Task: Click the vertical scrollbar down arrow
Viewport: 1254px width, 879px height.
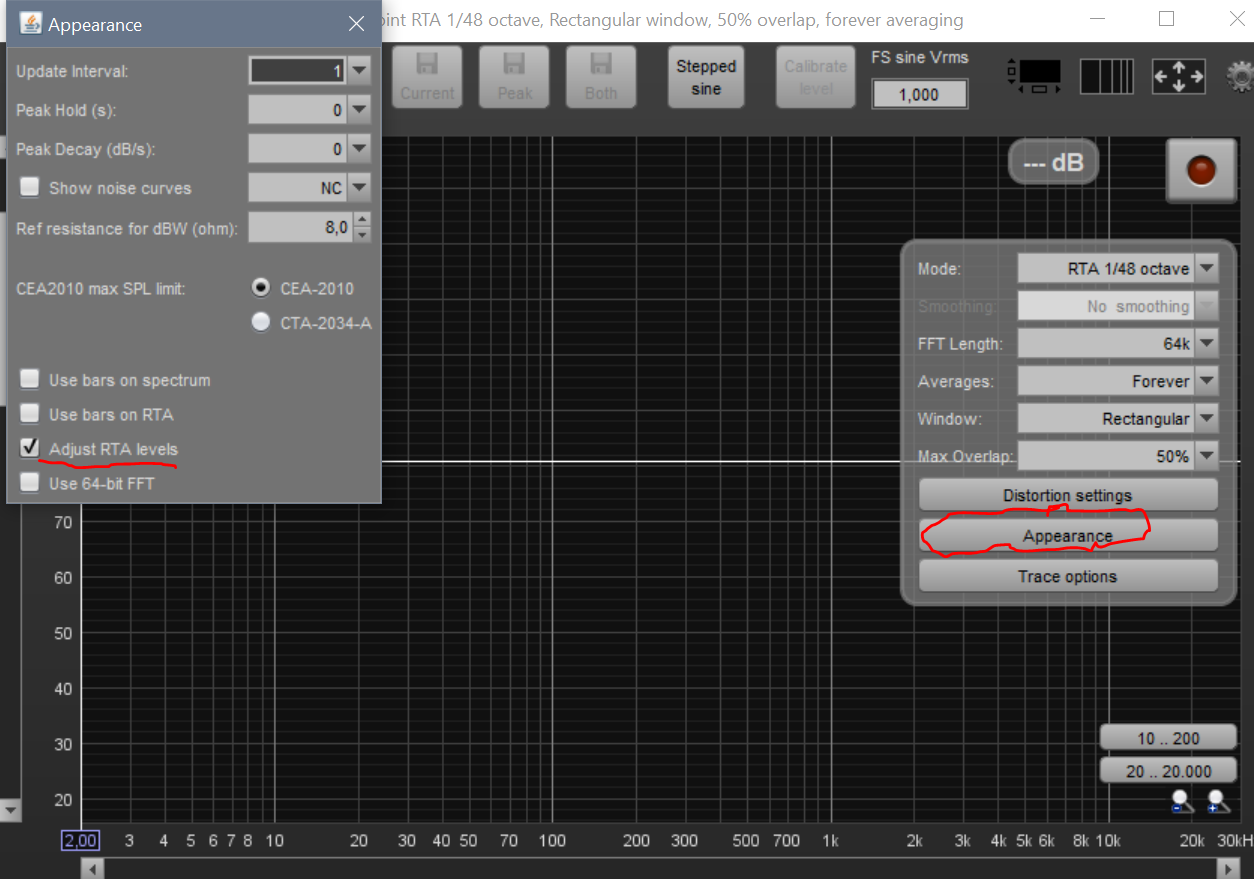Action: 10,810
